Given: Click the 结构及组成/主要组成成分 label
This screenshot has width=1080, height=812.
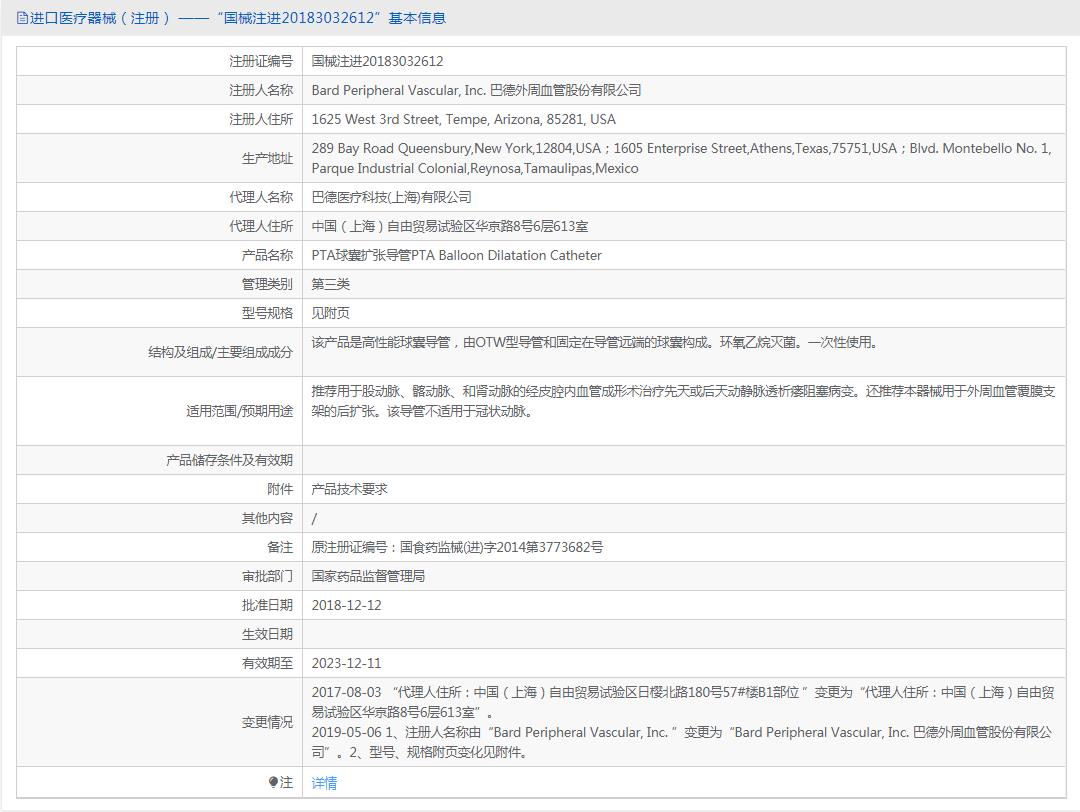Looking at the screenshot, I should tap(220, 352).
